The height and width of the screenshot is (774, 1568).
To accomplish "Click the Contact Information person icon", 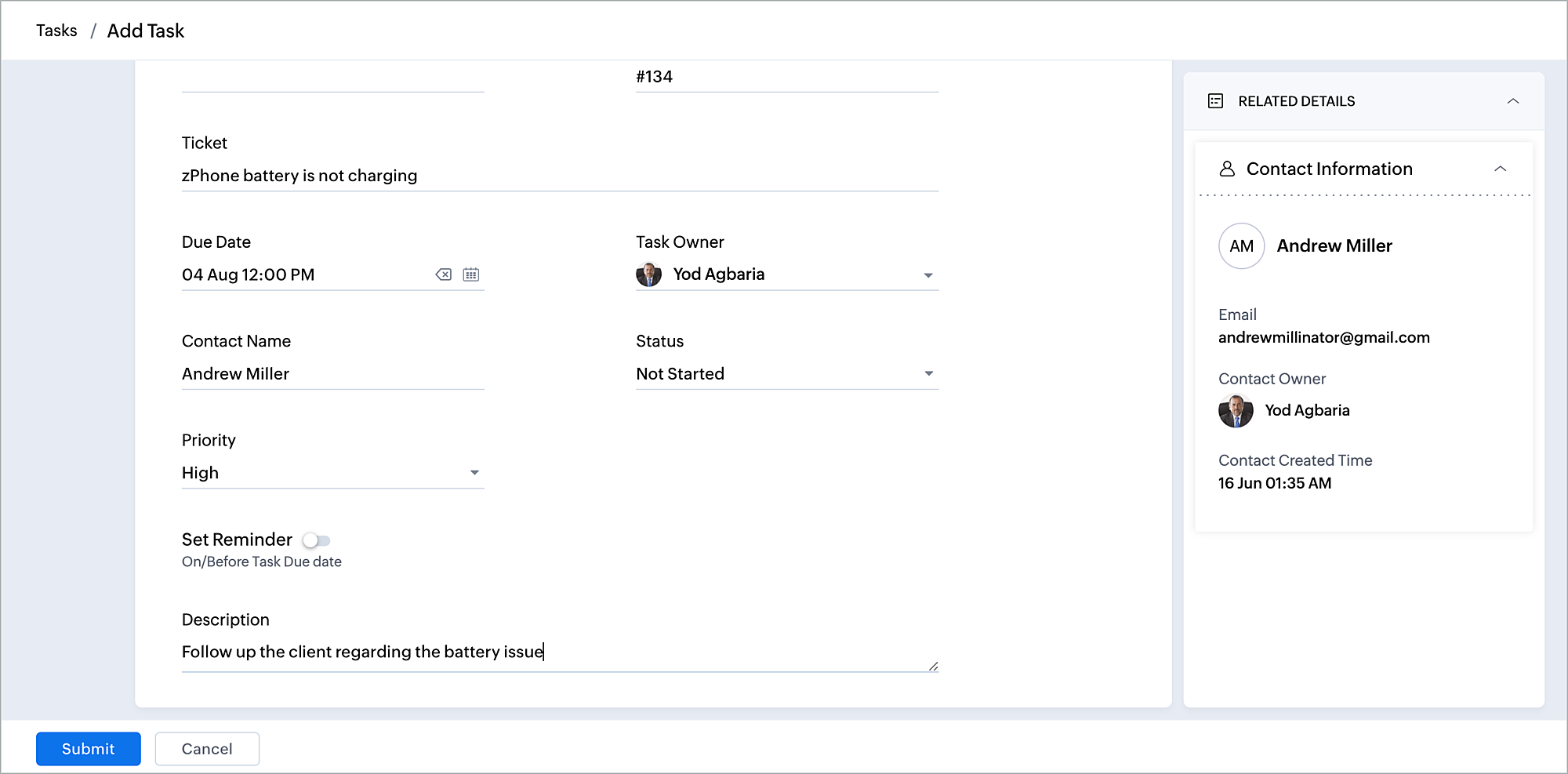I will 1227,169.
